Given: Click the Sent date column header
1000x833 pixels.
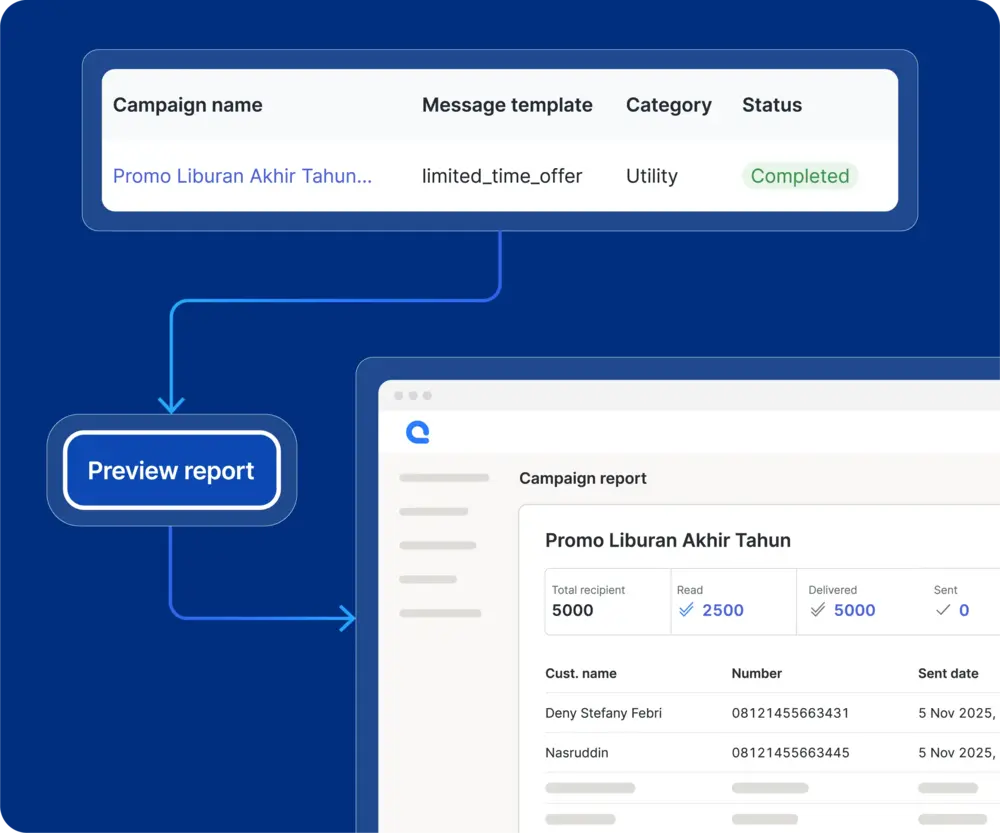Looking at the screenshot, I should [947, 673].
